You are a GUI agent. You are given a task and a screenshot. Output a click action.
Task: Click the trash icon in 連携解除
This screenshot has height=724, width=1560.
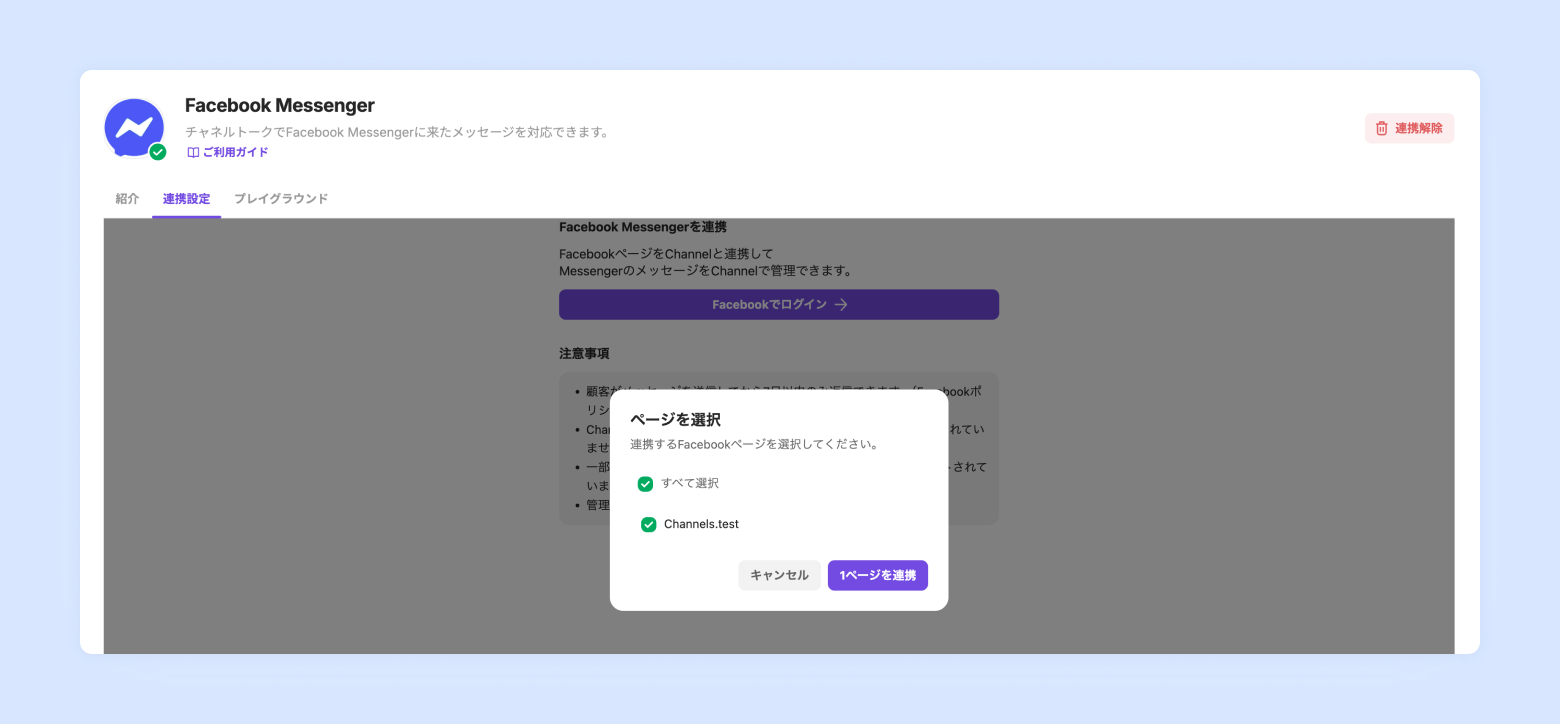1382,128
